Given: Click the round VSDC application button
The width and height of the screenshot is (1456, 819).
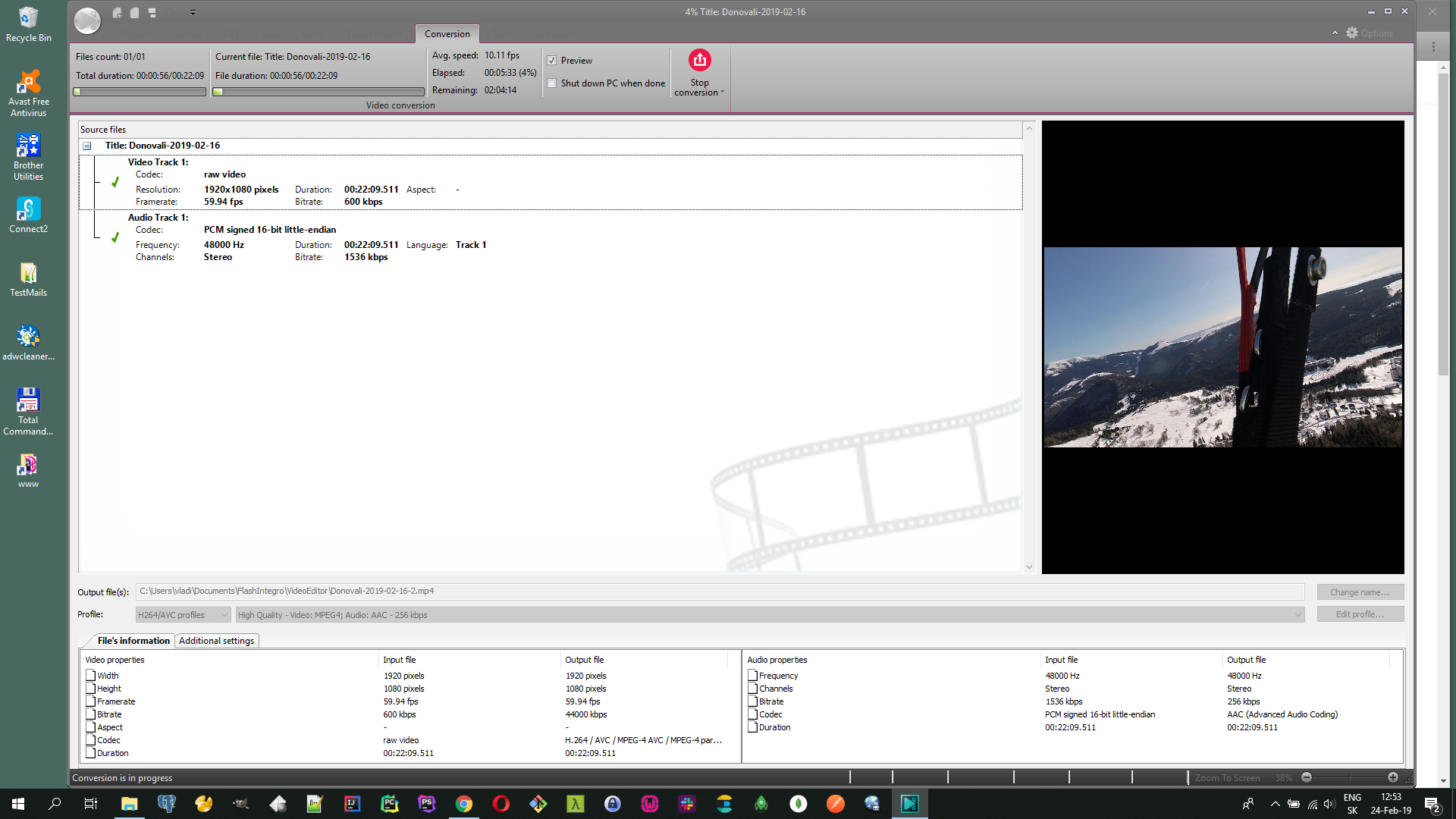Looking at the screenshot, I should pyautogui.click(x=87, y=20).
